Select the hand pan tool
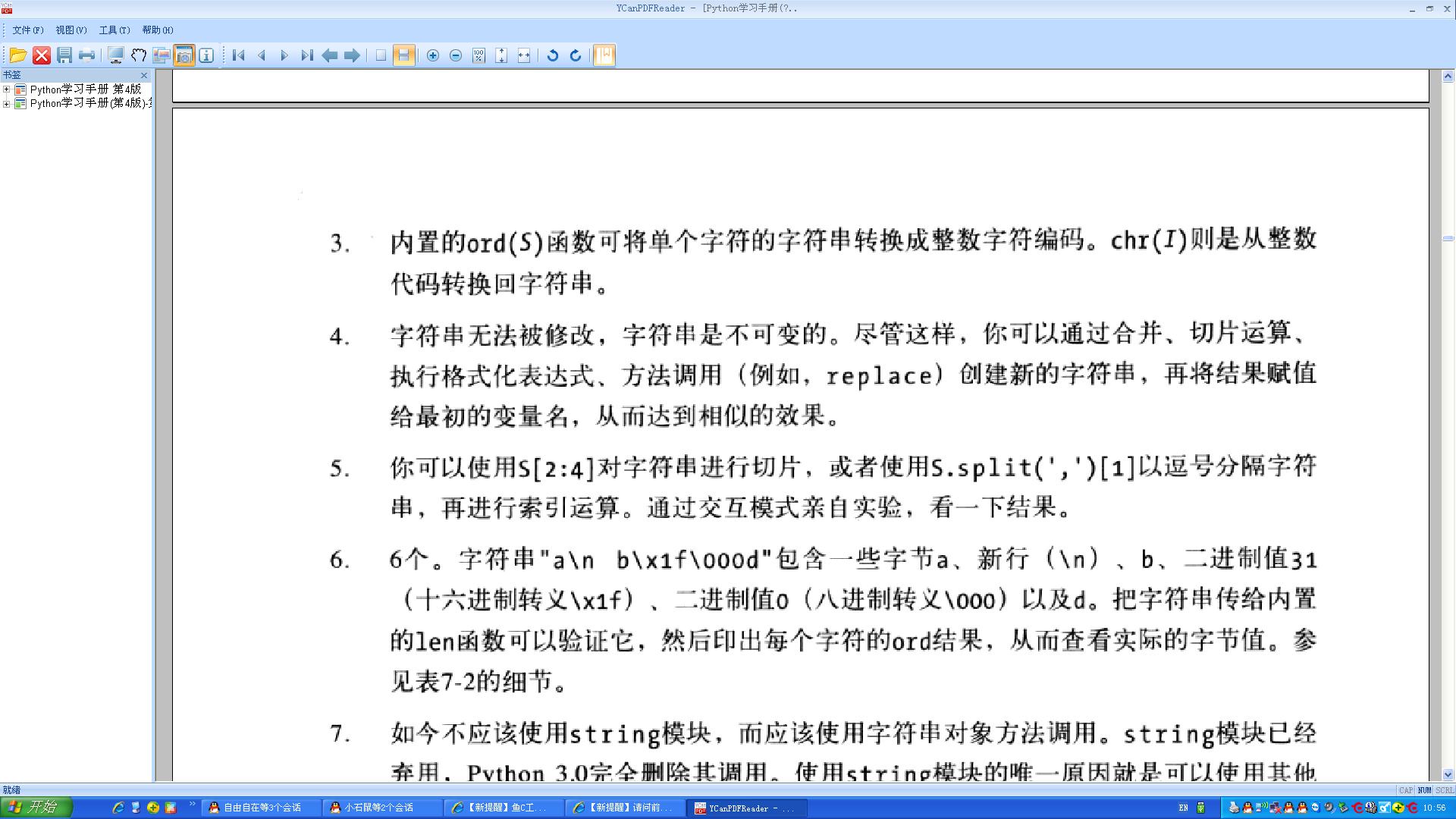Viewport: 1456px width, 819px height. click(138, 55)
